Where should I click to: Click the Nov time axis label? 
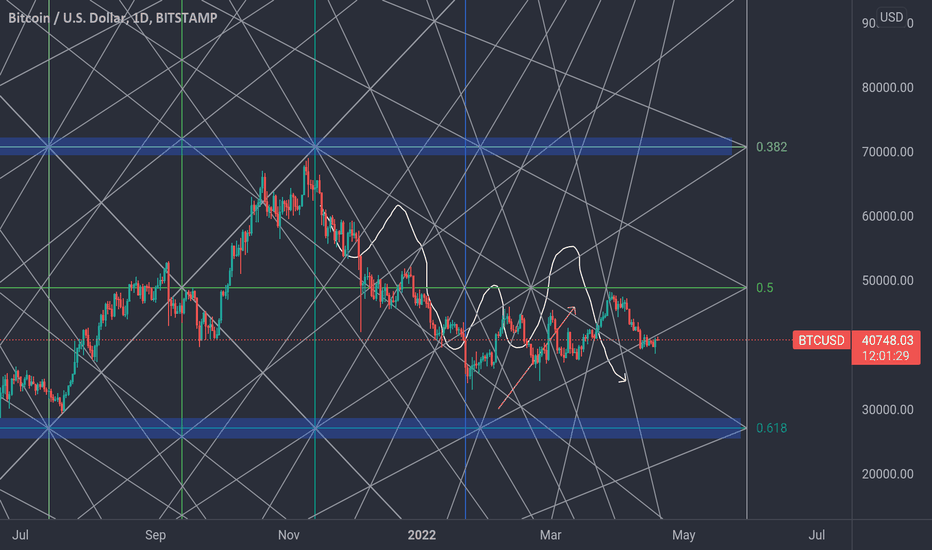tap(289, 535)
